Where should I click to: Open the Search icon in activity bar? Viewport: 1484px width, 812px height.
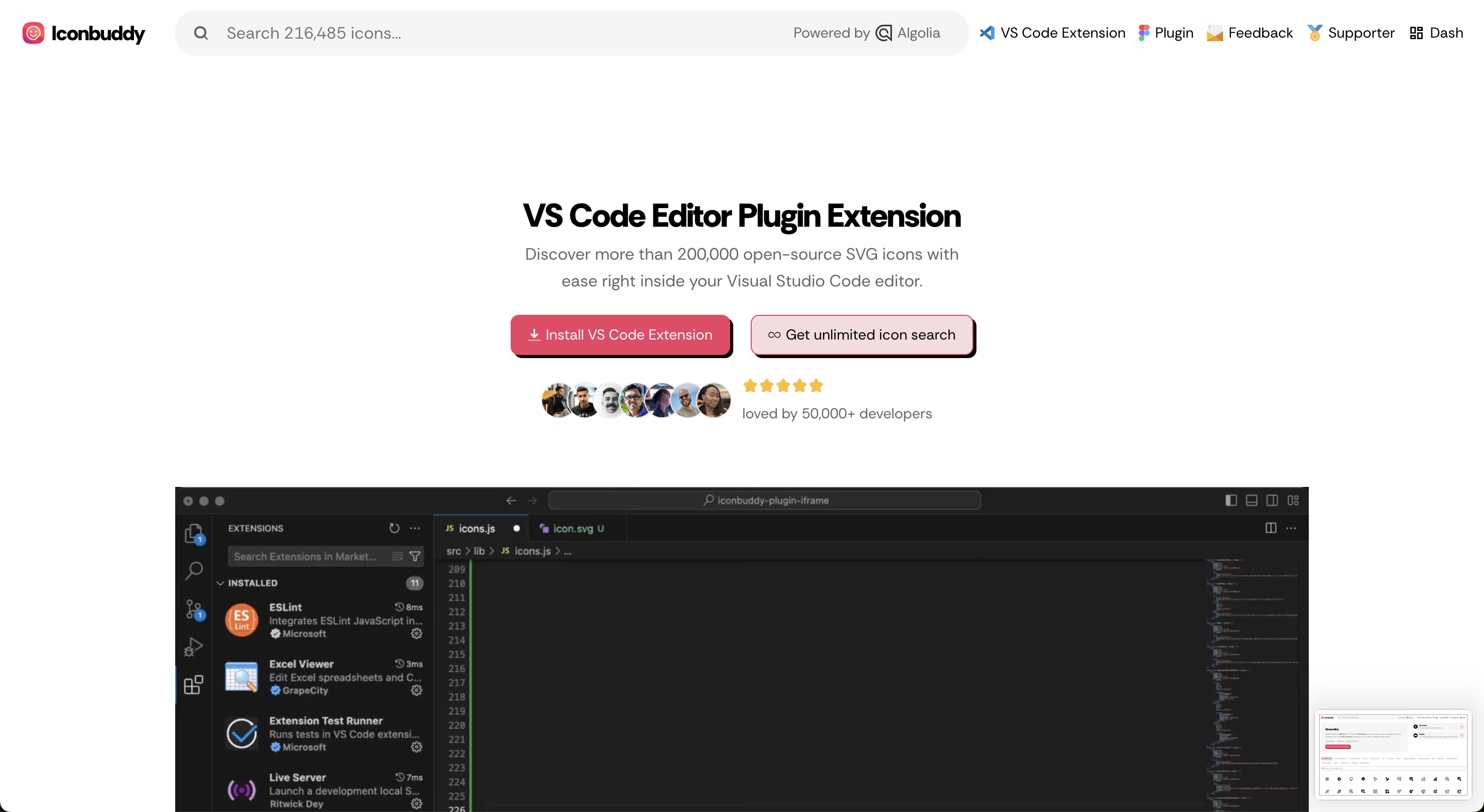pos(194,570)
